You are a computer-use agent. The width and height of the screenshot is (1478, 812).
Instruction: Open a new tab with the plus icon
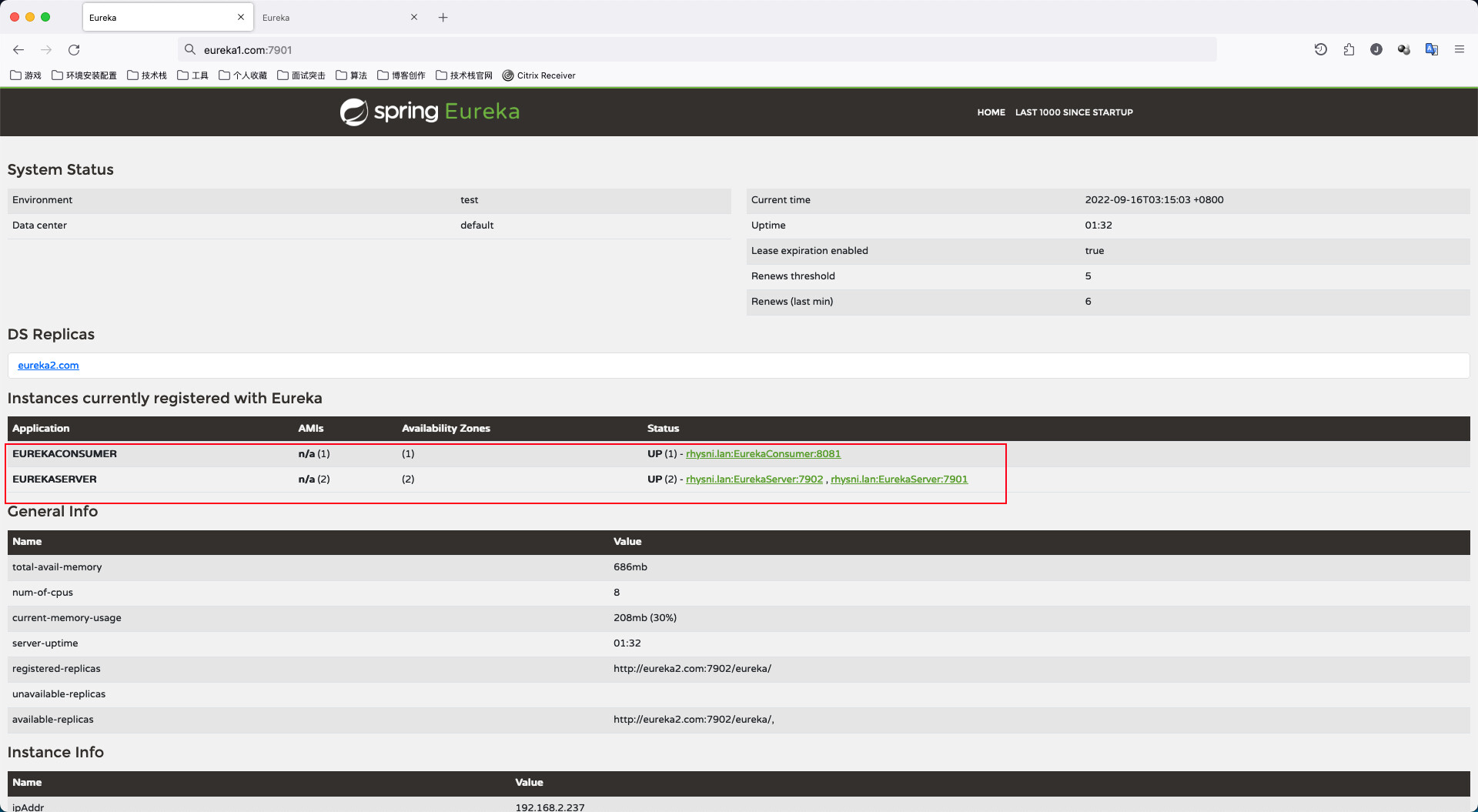click(x=443, y=18)
